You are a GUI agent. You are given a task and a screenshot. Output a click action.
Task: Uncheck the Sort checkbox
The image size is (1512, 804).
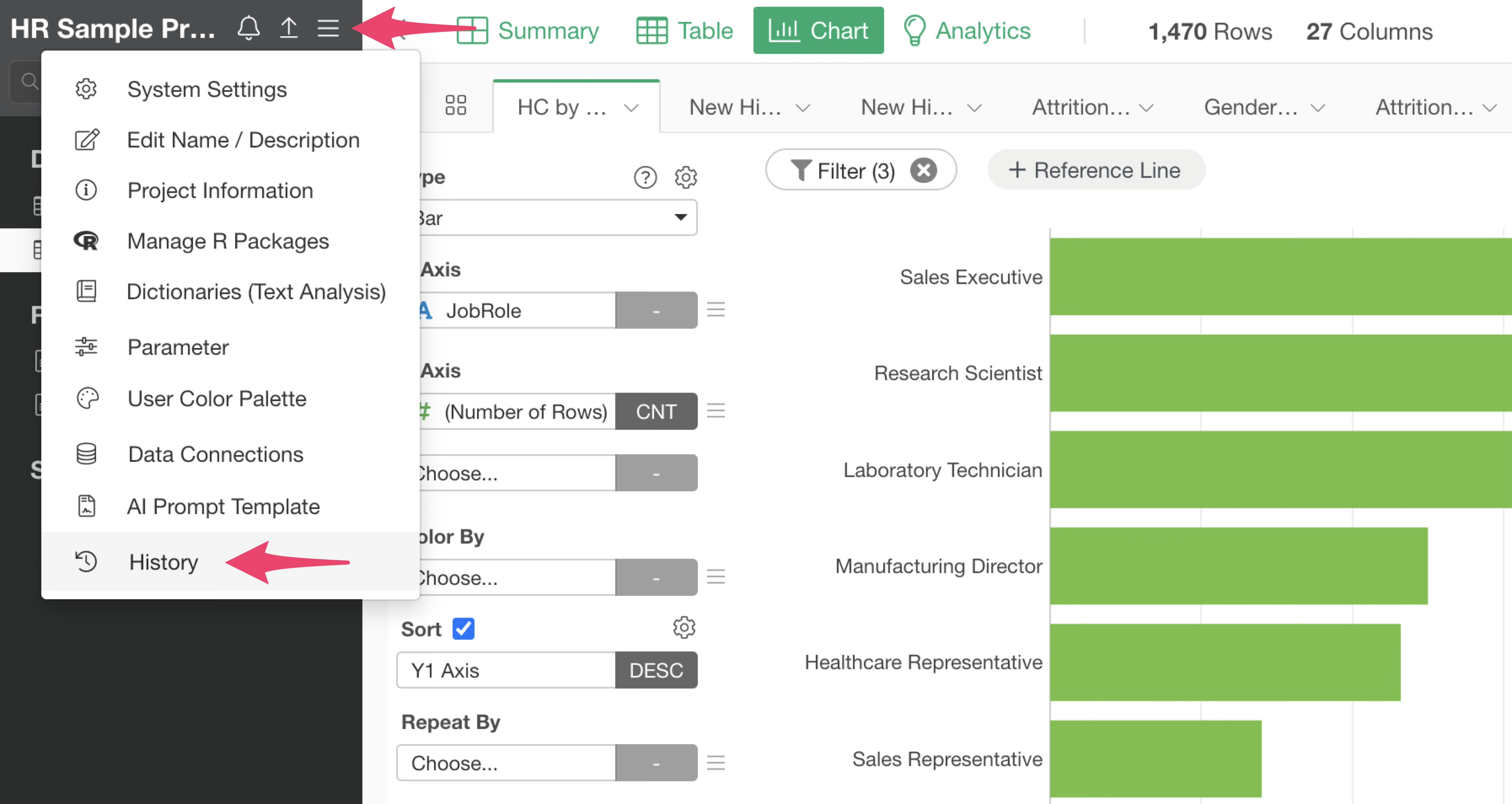coord(463,629)
